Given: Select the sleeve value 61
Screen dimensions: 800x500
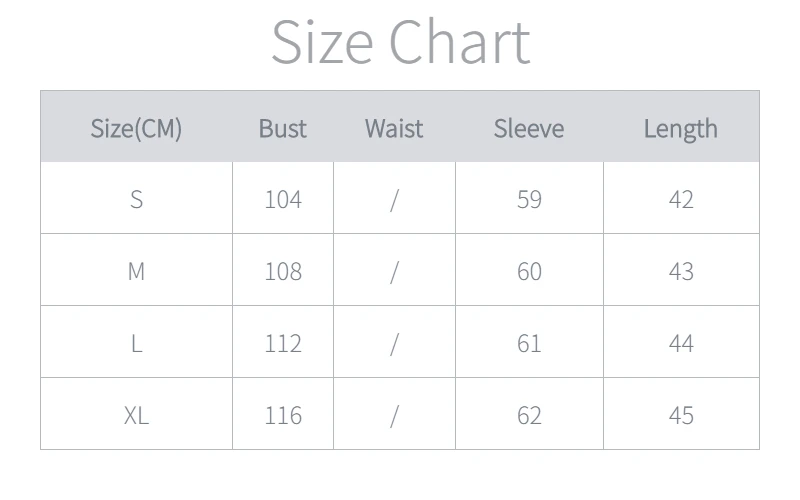Looking at the screenshot, I should coord(529,343).
